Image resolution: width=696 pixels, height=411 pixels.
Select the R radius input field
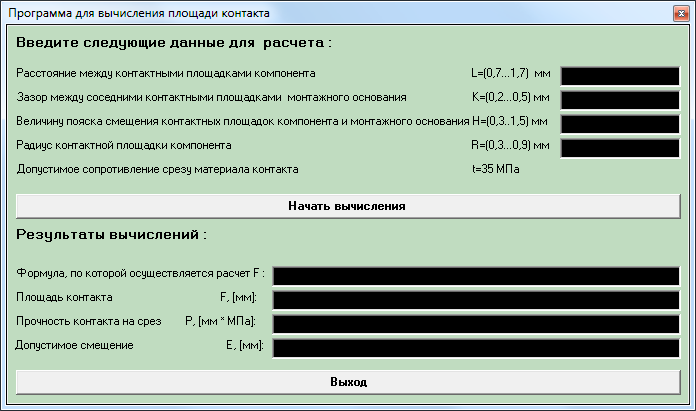(x=620, y=148)
